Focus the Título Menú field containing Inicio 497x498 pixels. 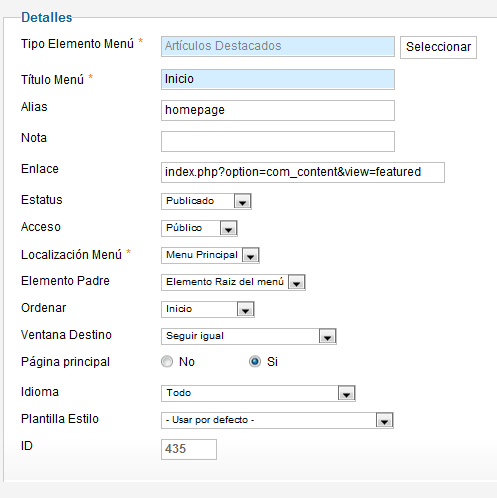(x=278, y=79)
